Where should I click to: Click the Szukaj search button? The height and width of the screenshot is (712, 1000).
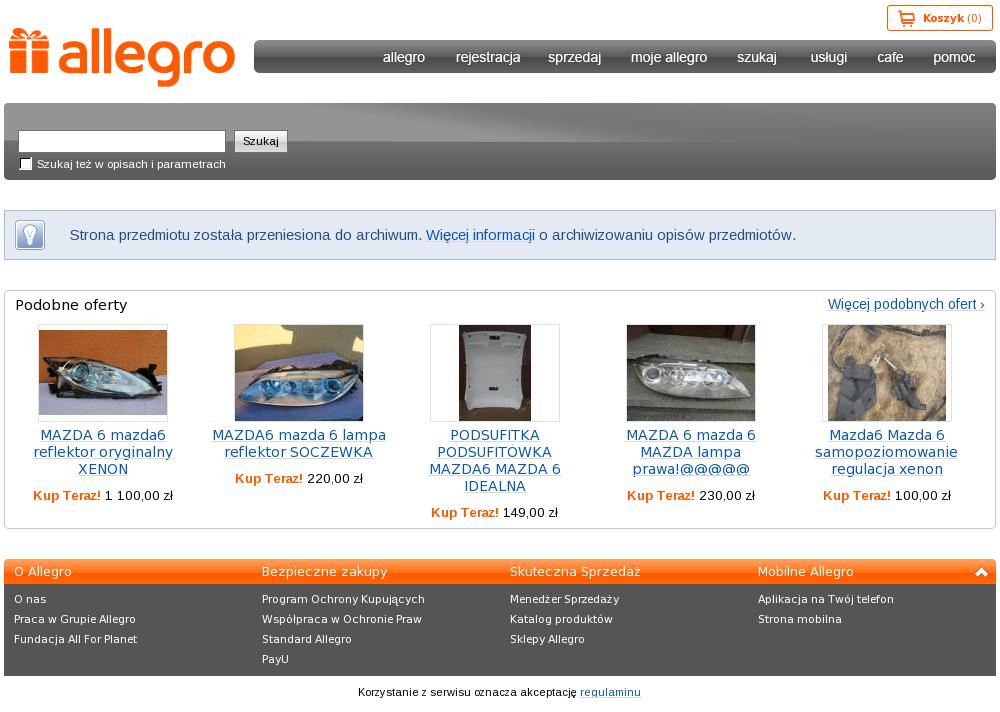(x=261, y=141)
